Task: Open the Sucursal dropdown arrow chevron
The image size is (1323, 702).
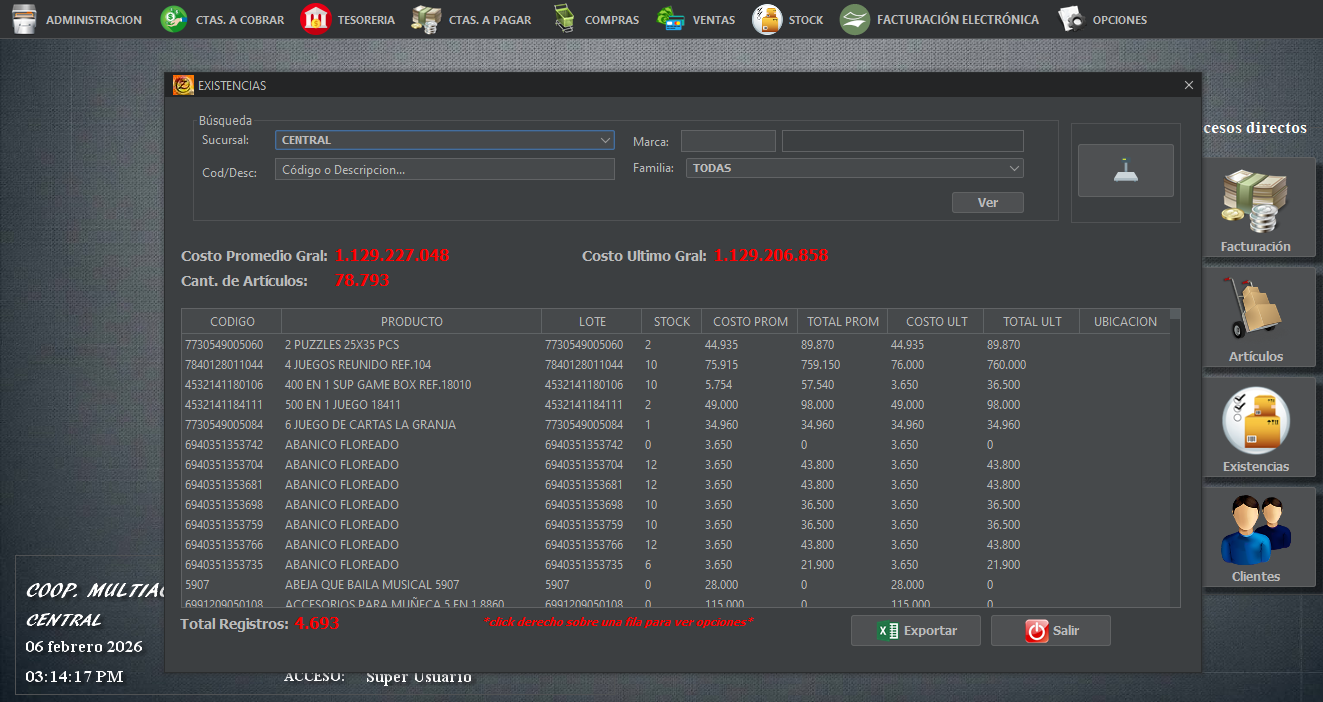Action: tap(607, 140)
